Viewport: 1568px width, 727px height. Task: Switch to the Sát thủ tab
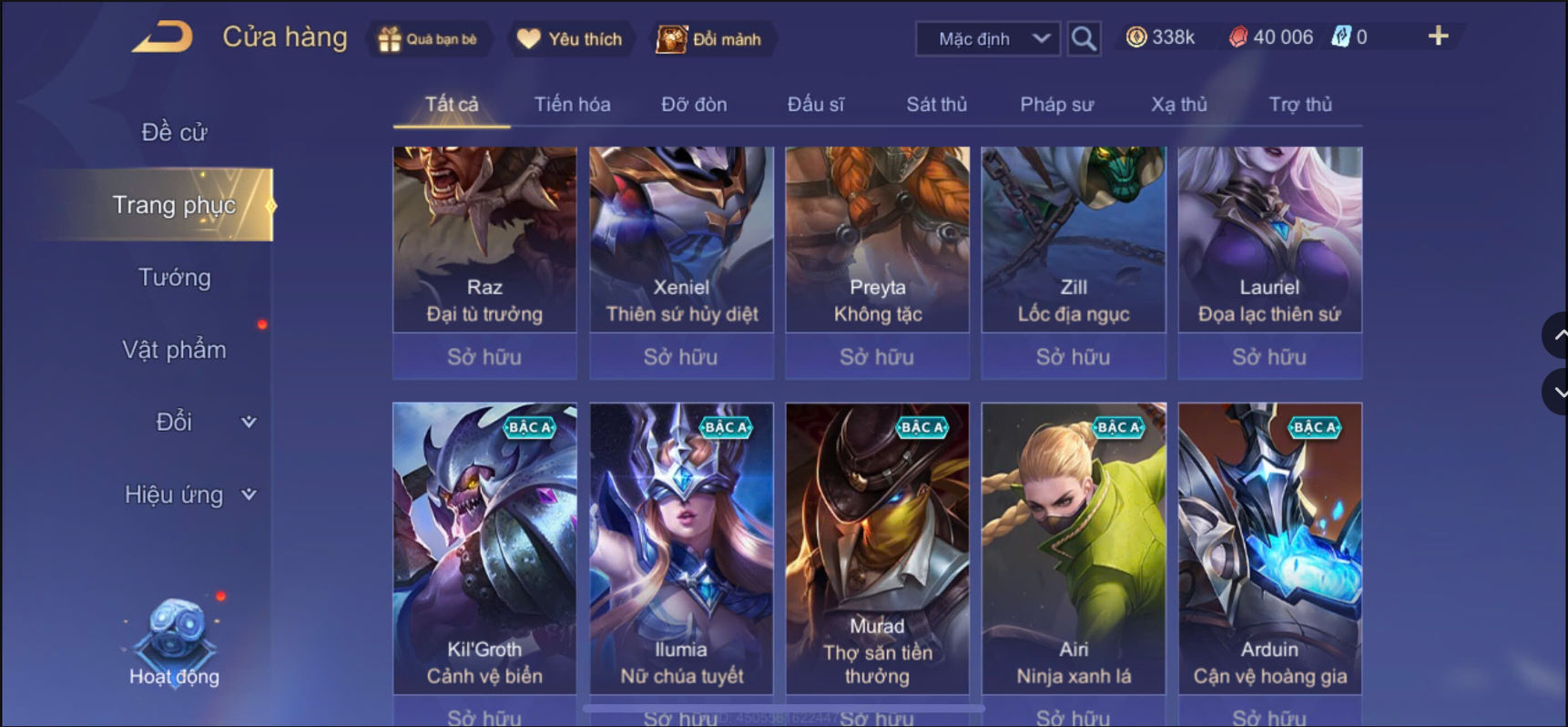[x=936, y=105]
